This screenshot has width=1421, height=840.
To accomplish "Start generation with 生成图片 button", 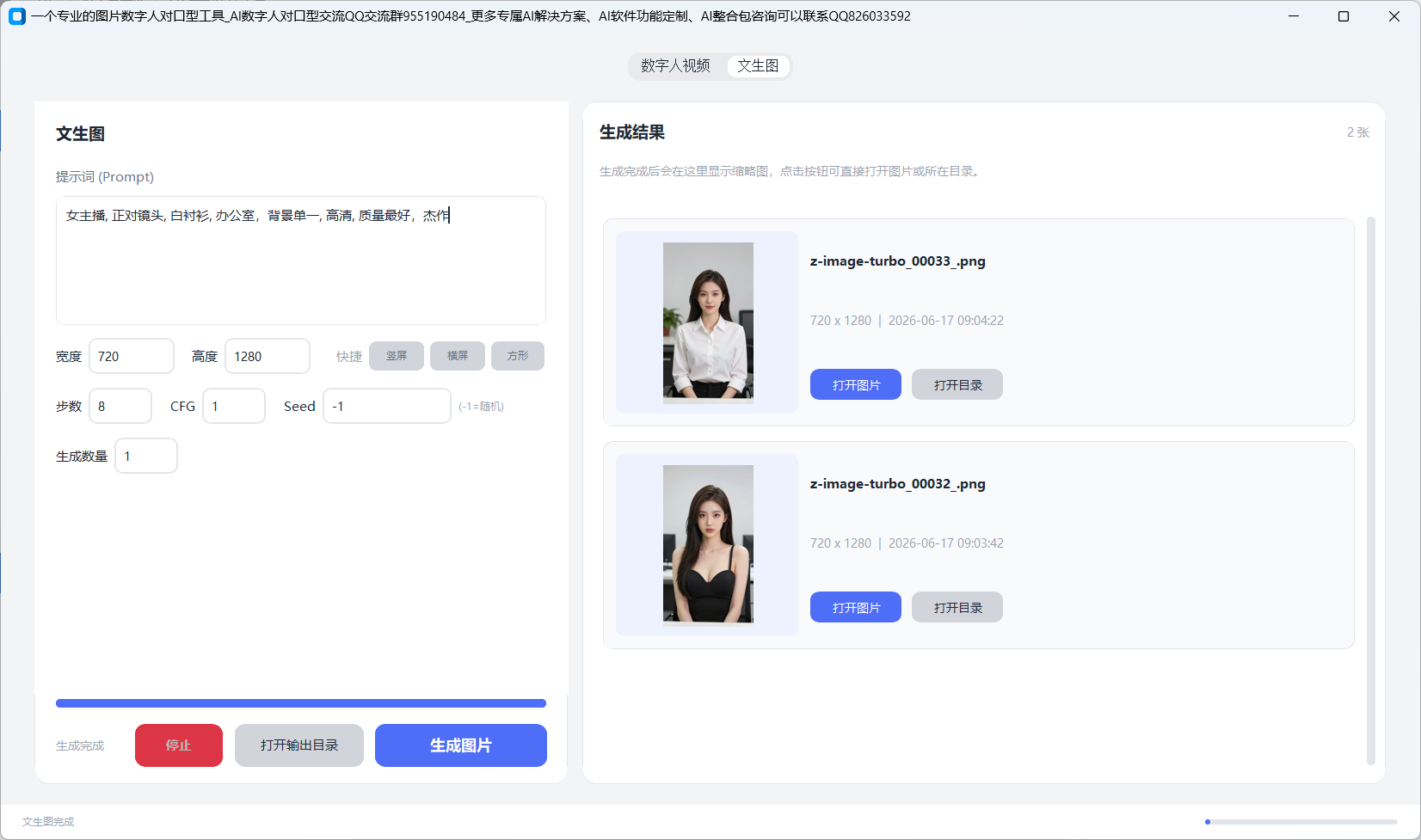I will click(x=461, y=745).
